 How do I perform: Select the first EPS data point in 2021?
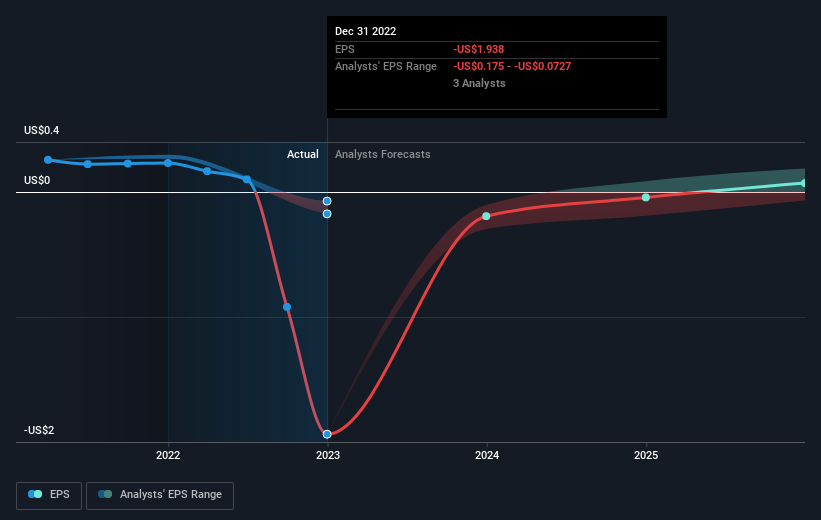pyautogui.click(x=48, y=160)
